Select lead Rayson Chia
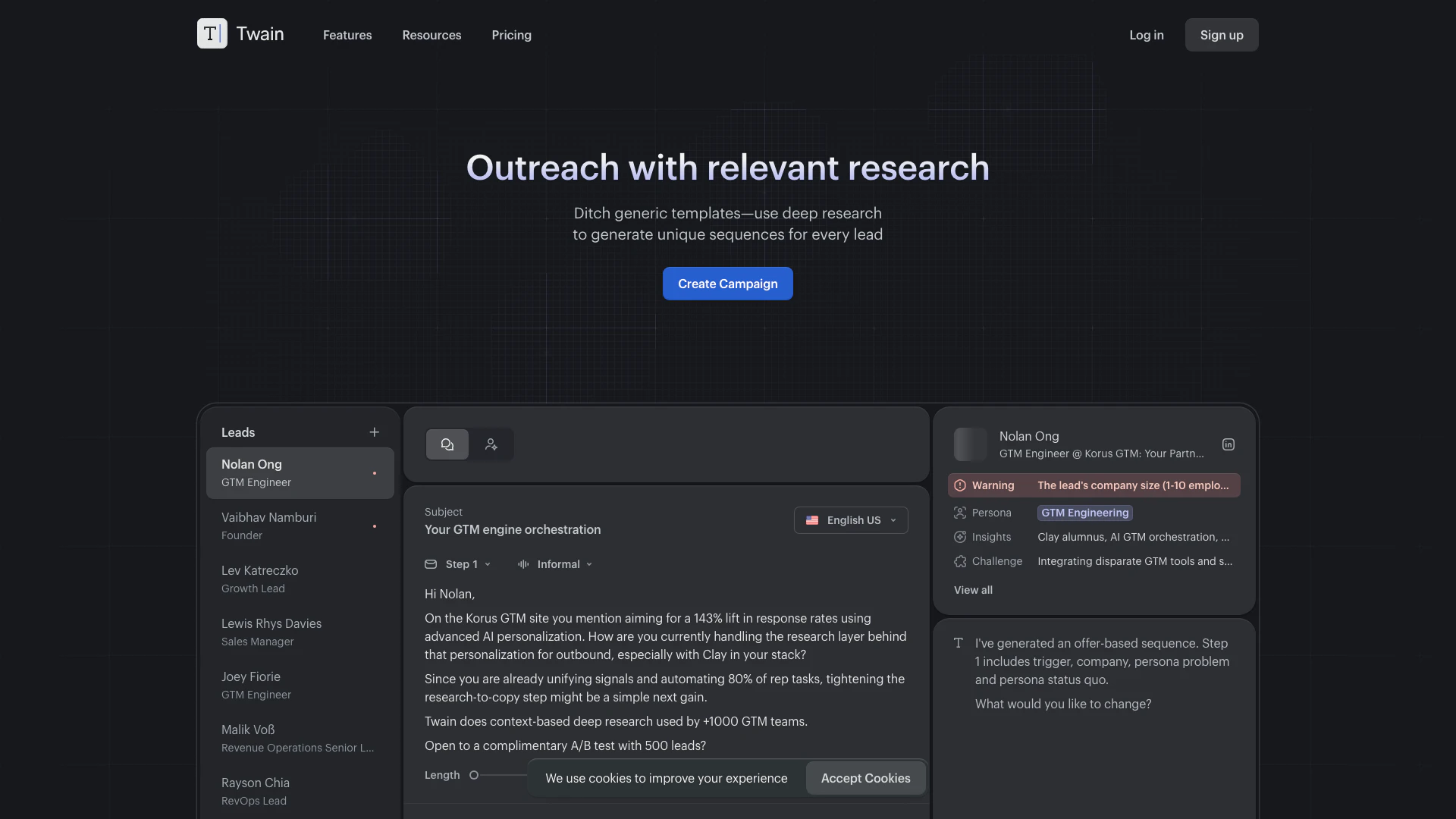Image resolution: width=1456 pixels, height=819 pixels. click(300, 792)
